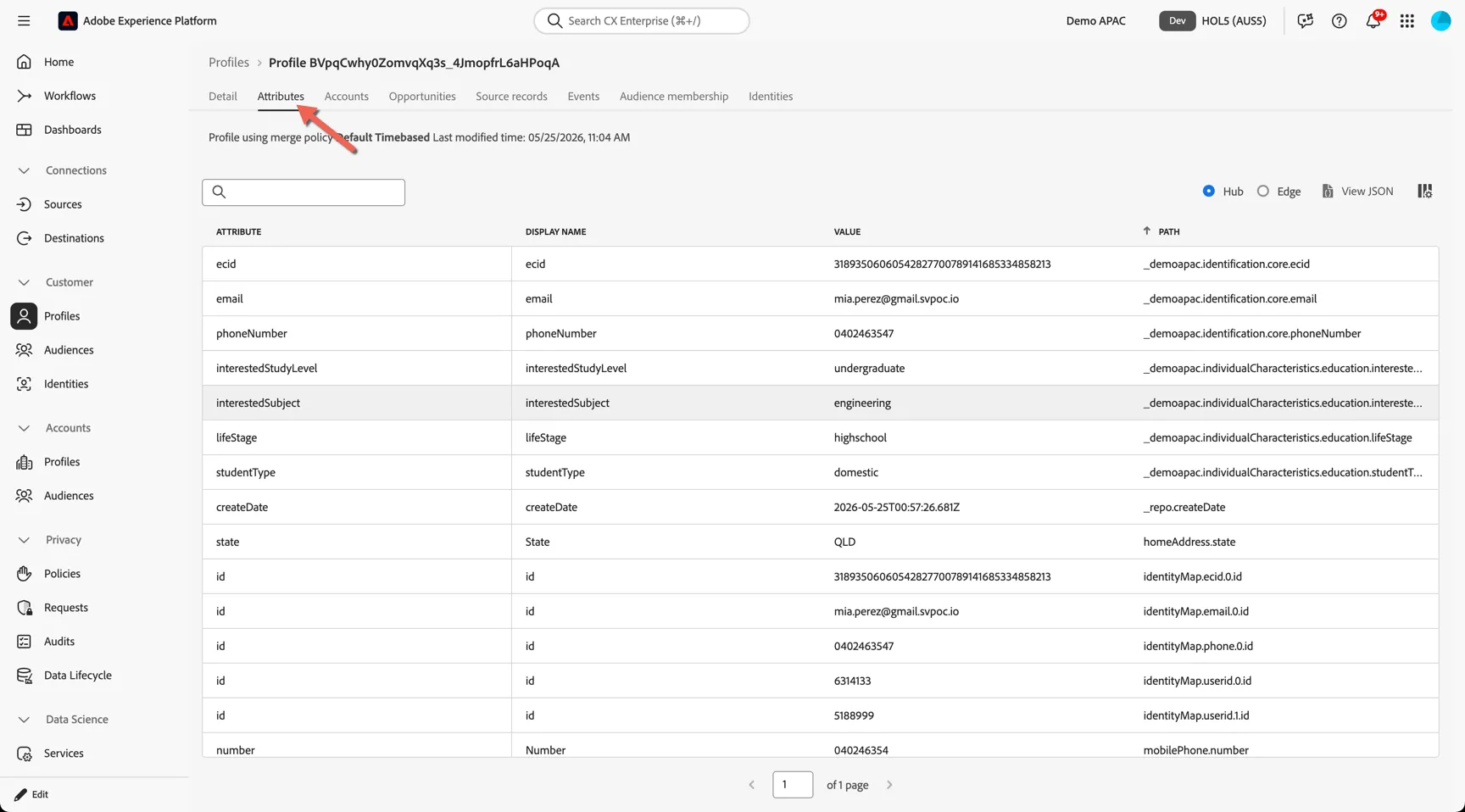
Task: Open Dashboards in the sidebar
Action: [x=72, y=130]
